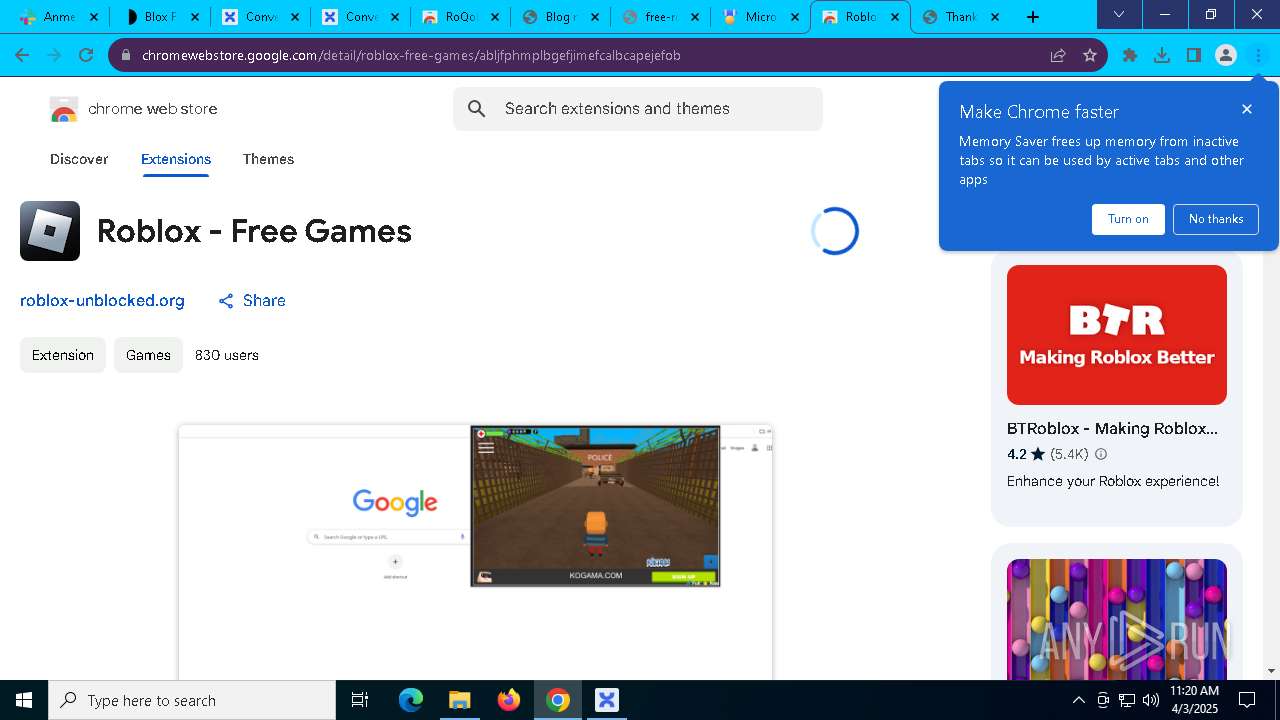Open File Explorer from taskbar
1280x720 pixels.
tap(459, 700)
